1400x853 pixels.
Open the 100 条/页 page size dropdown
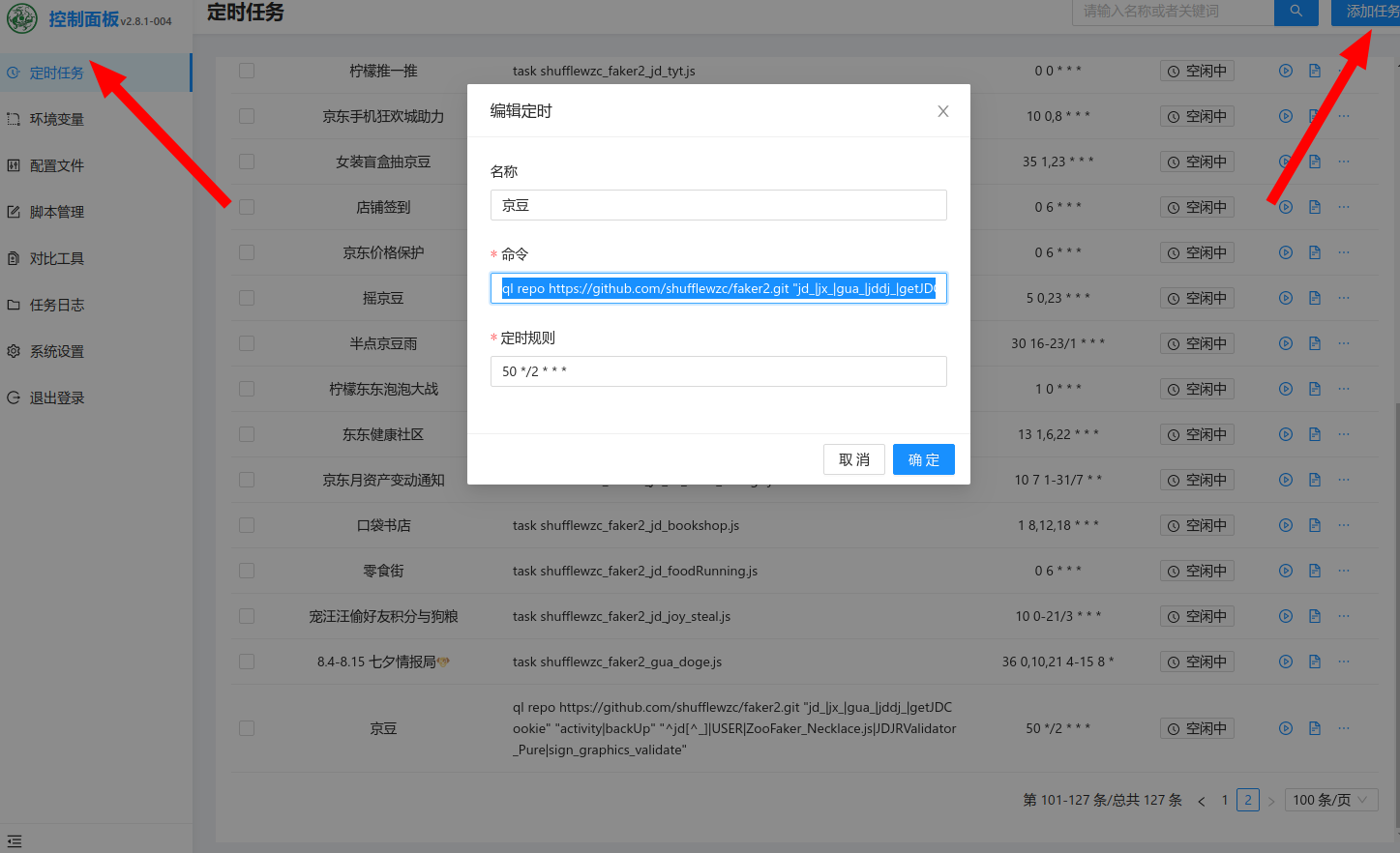(x=1331, y=800)
